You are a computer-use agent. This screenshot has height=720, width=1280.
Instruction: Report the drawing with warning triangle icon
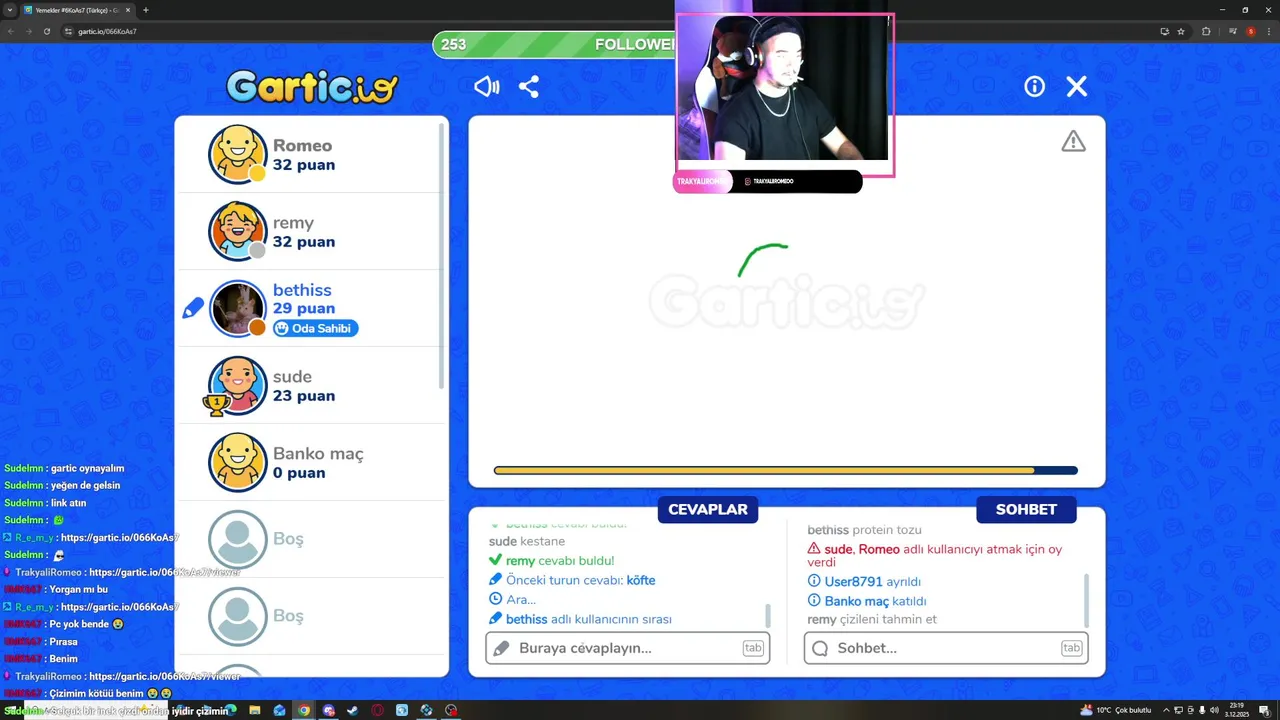(x=1073, y=142)
